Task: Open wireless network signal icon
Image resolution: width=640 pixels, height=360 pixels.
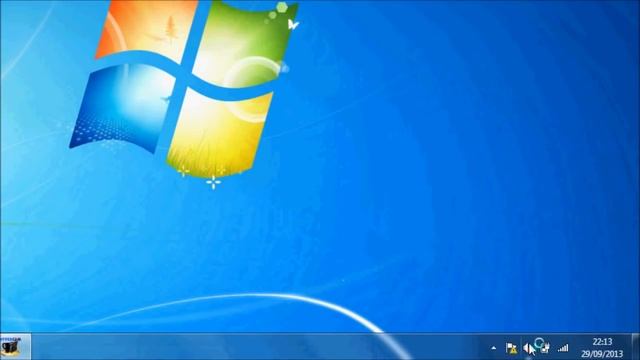Action: [x=563, y=348]
